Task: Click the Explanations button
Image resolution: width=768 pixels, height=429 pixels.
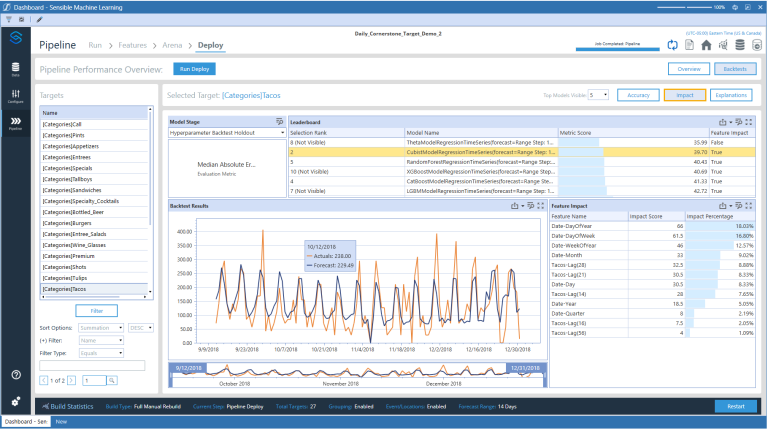Action: [x=731, y=95]
